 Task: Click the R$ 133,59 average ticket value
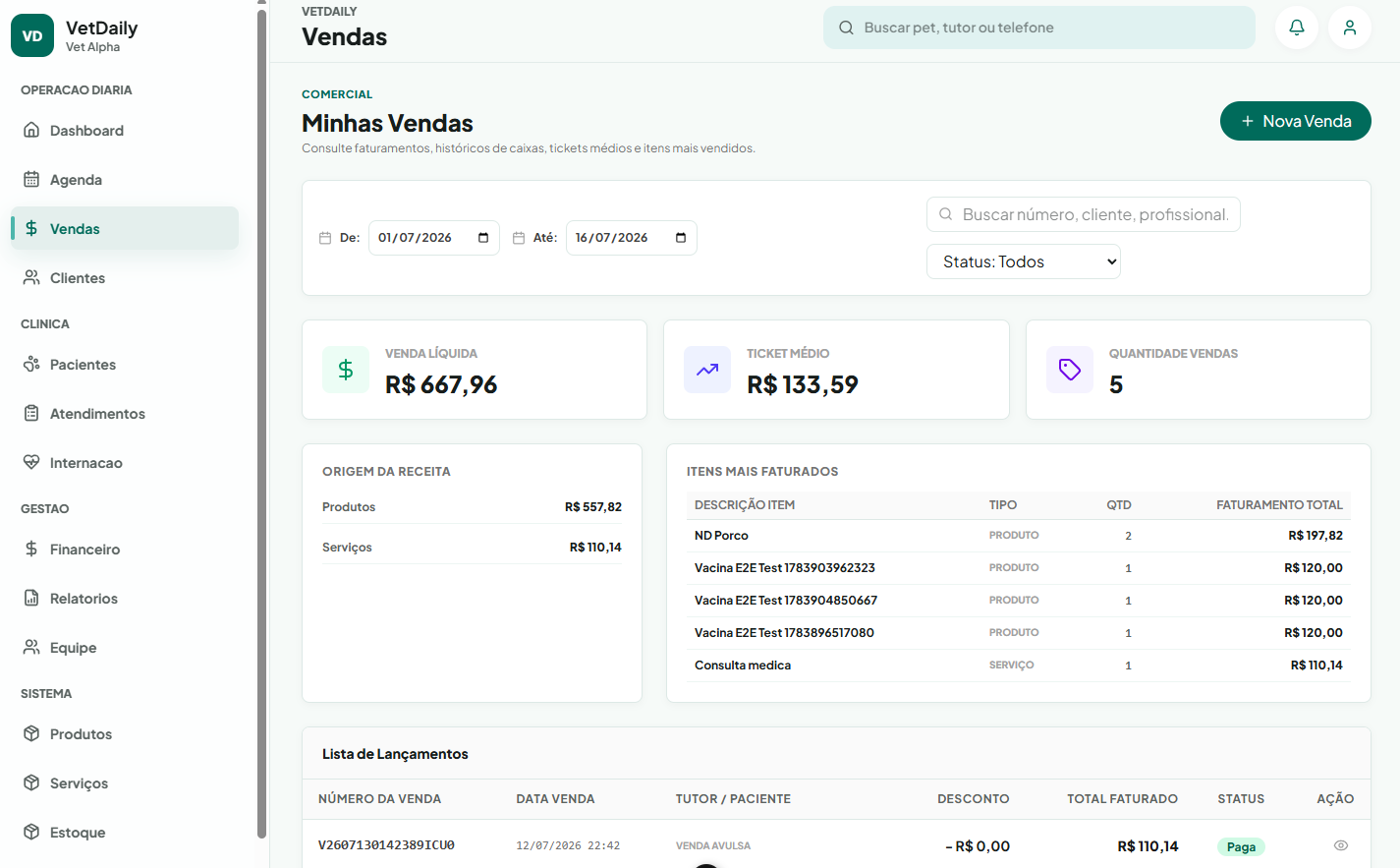[803, 384]
